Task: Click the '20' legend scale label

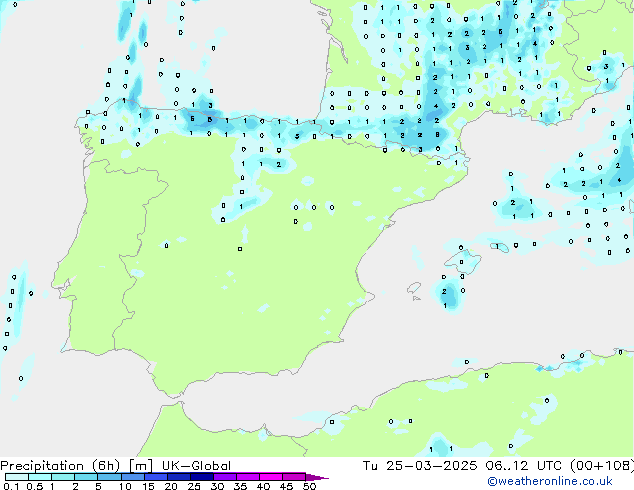Action: 171,486
